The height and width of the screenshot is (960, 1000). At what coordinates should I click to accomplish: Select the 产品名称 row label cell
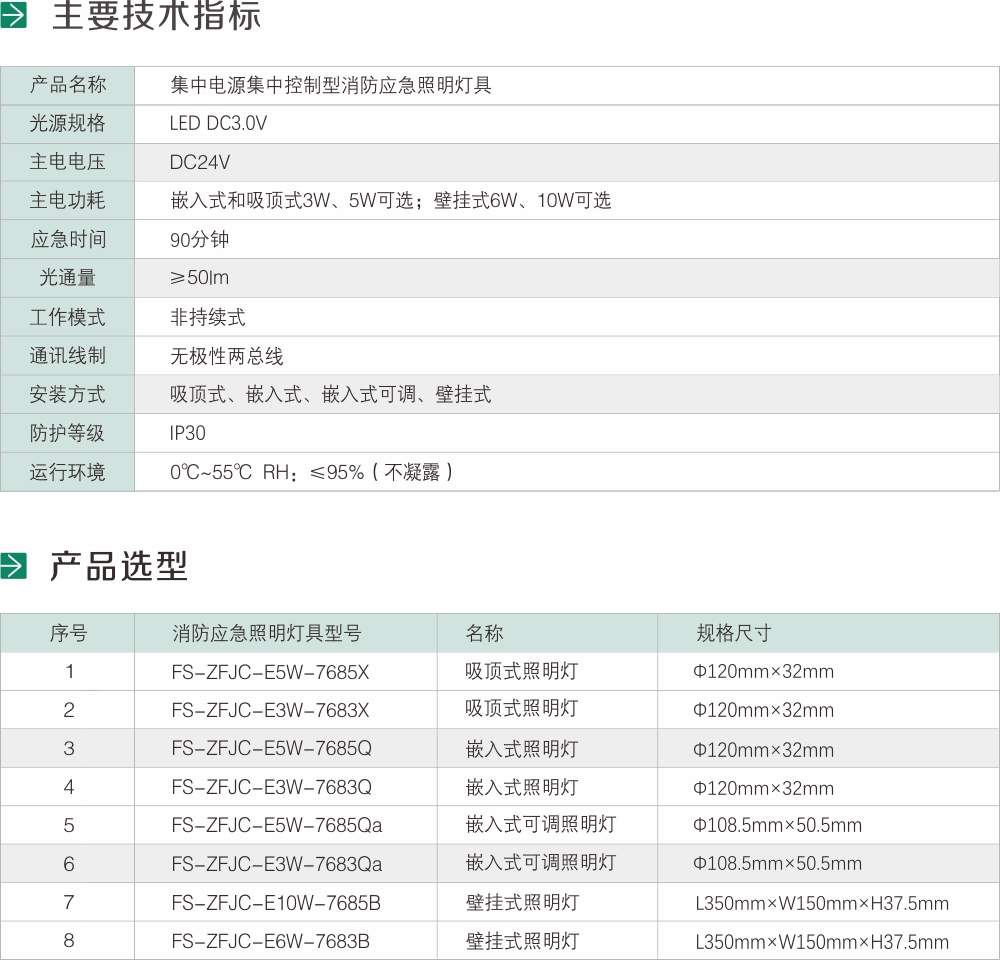[66, 85]
